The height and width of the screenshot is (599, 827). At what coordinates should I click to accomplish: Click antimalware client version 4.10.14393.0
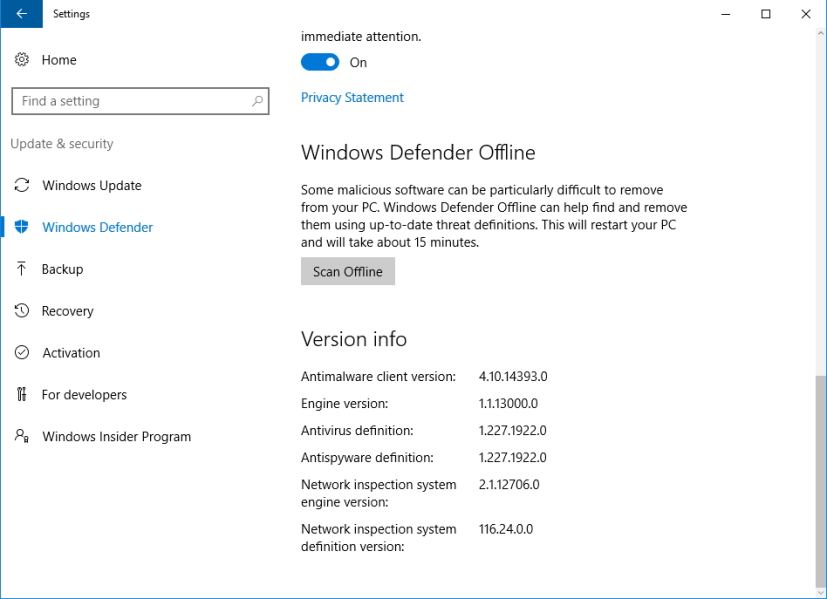coord(513,376)
